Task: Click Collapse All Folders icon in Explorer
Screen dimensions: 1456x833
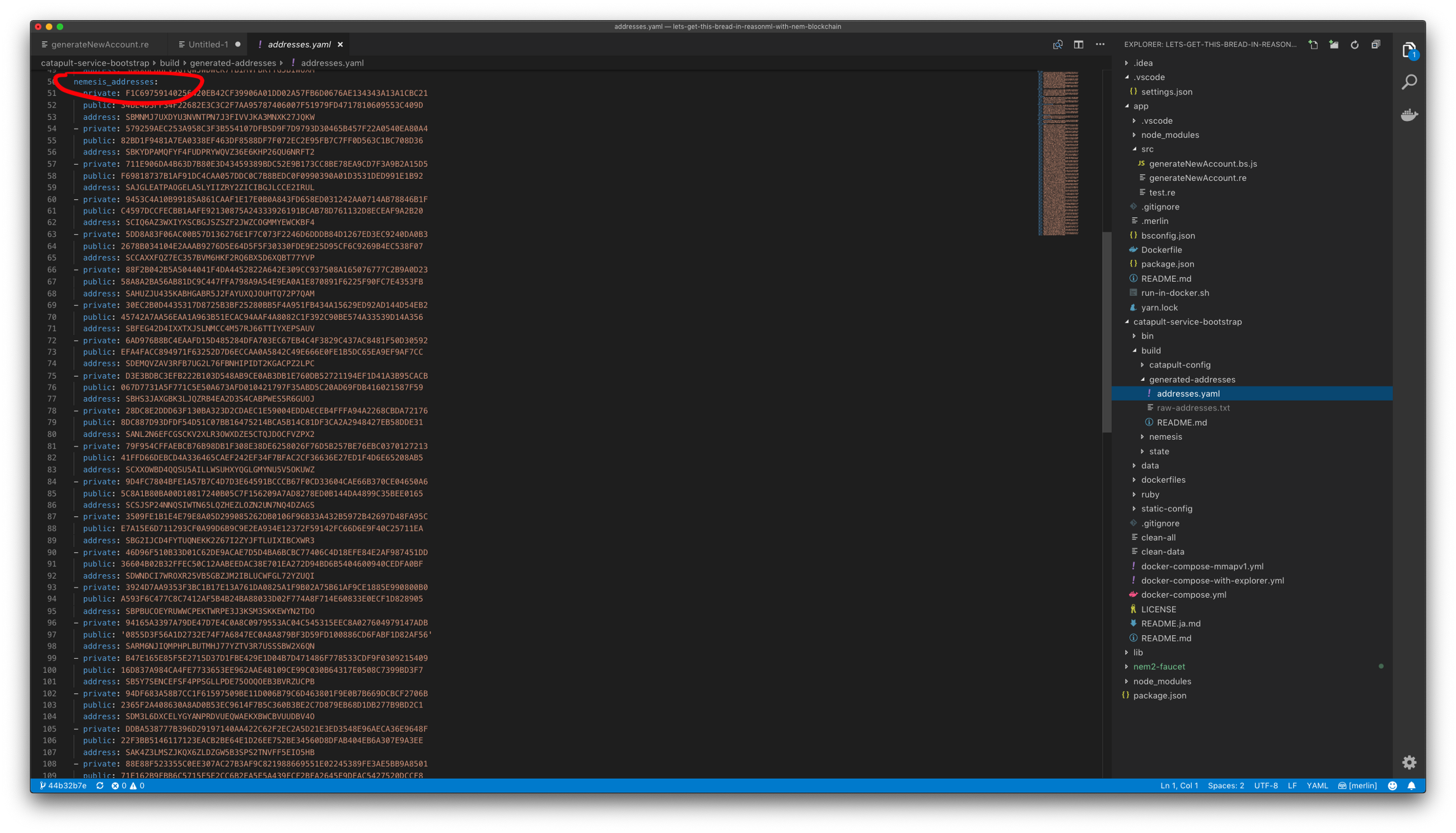Action: (1376, 45)
